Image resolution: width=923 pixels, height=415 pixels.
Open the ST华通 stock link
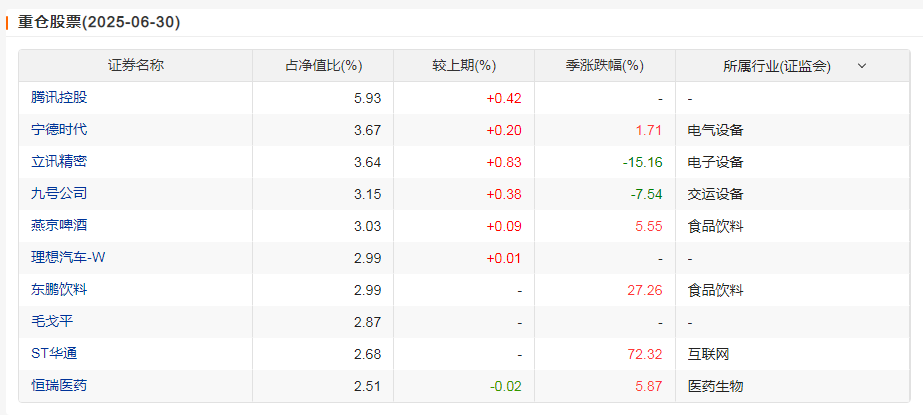pos(54,354)
